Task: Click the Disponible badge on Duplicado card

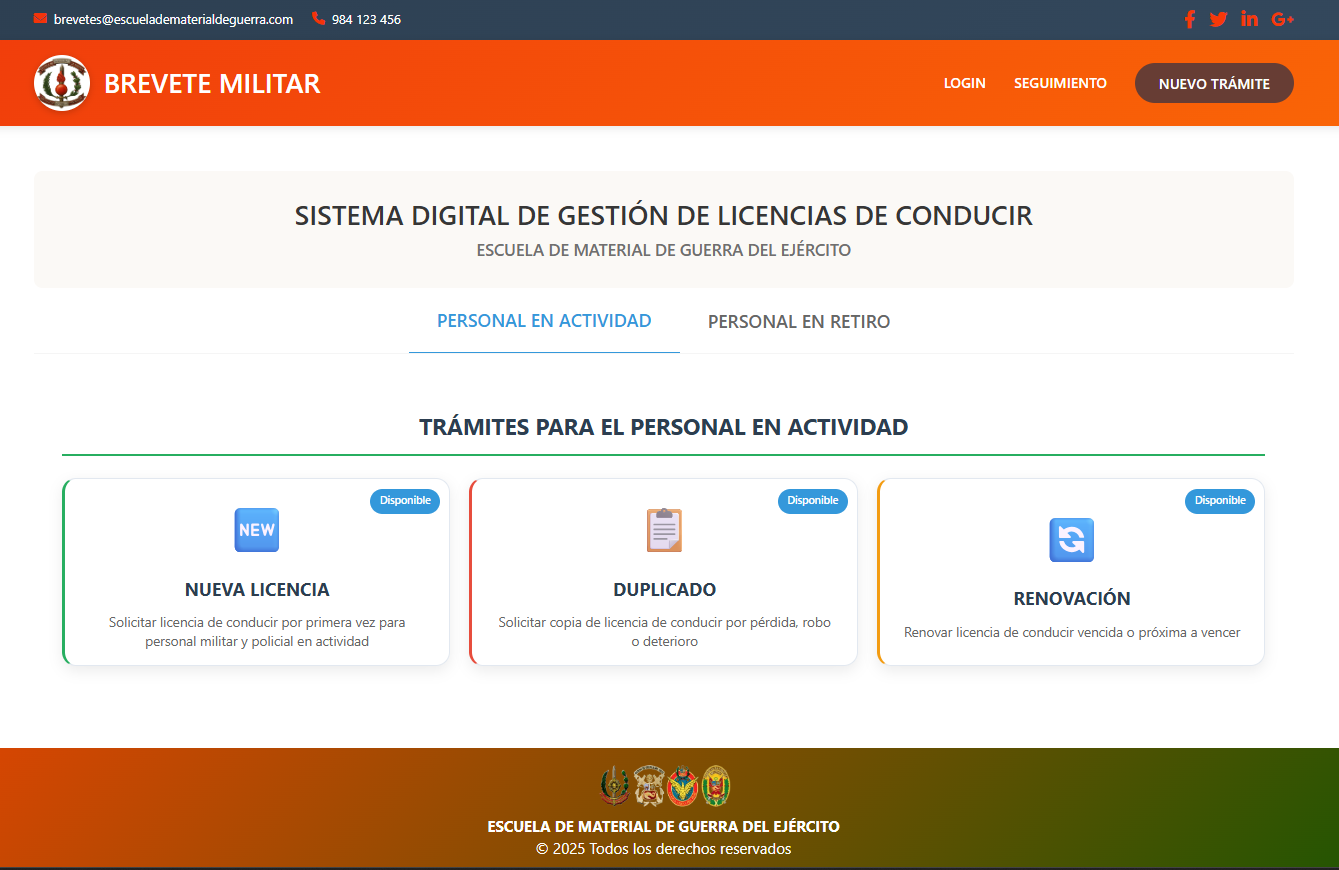Action: click(812, 501)
